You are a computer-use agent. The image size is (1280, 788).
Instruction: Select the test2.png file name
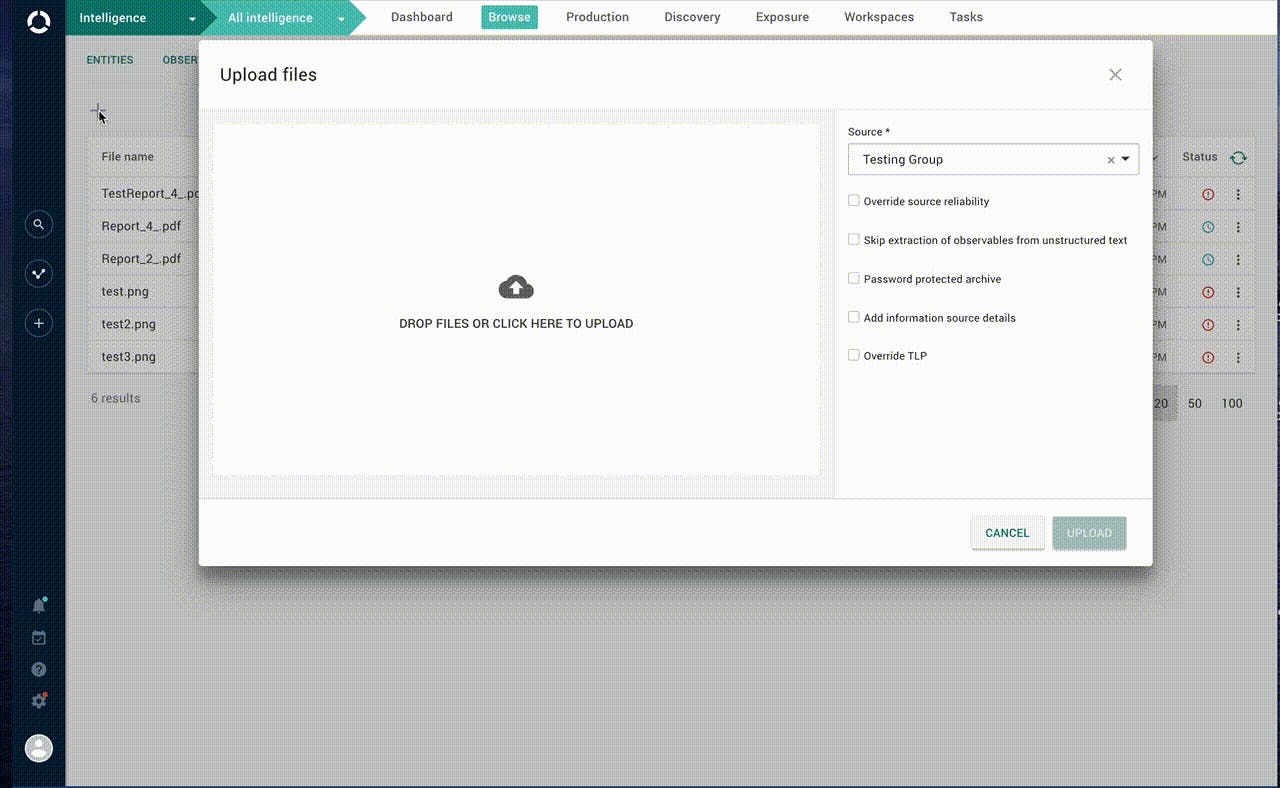[129, 325]
